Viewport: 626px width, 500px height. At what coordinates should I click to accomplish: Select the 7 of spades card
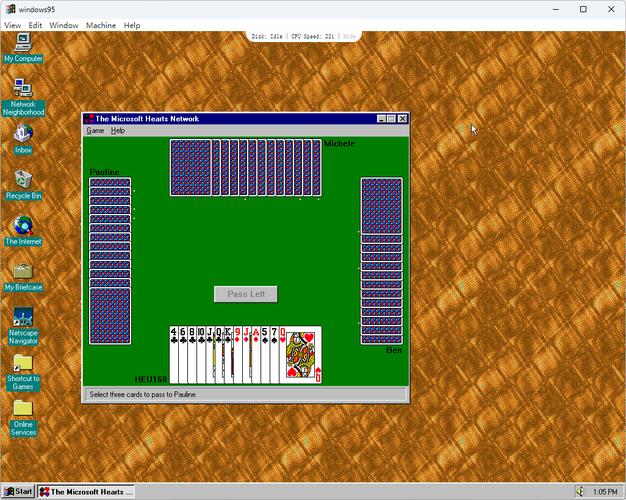tap(275, 355)
